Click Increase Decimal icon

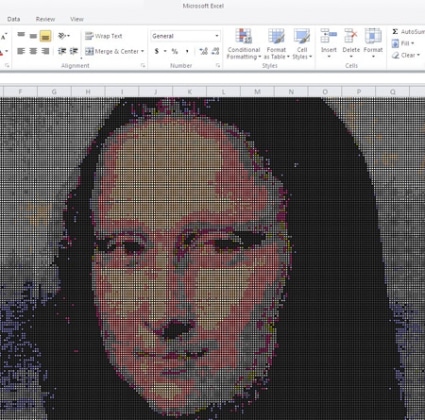pyautogui.click(x=203, y=51)
